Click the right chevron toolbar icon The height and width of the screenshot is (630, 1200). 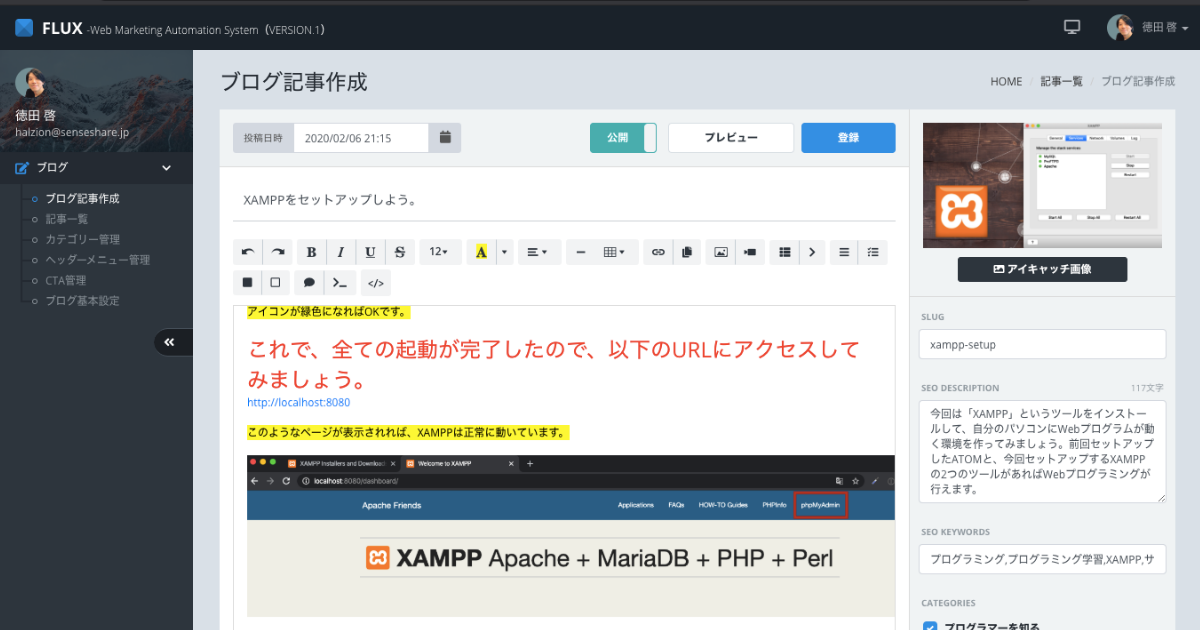[812, 252]
